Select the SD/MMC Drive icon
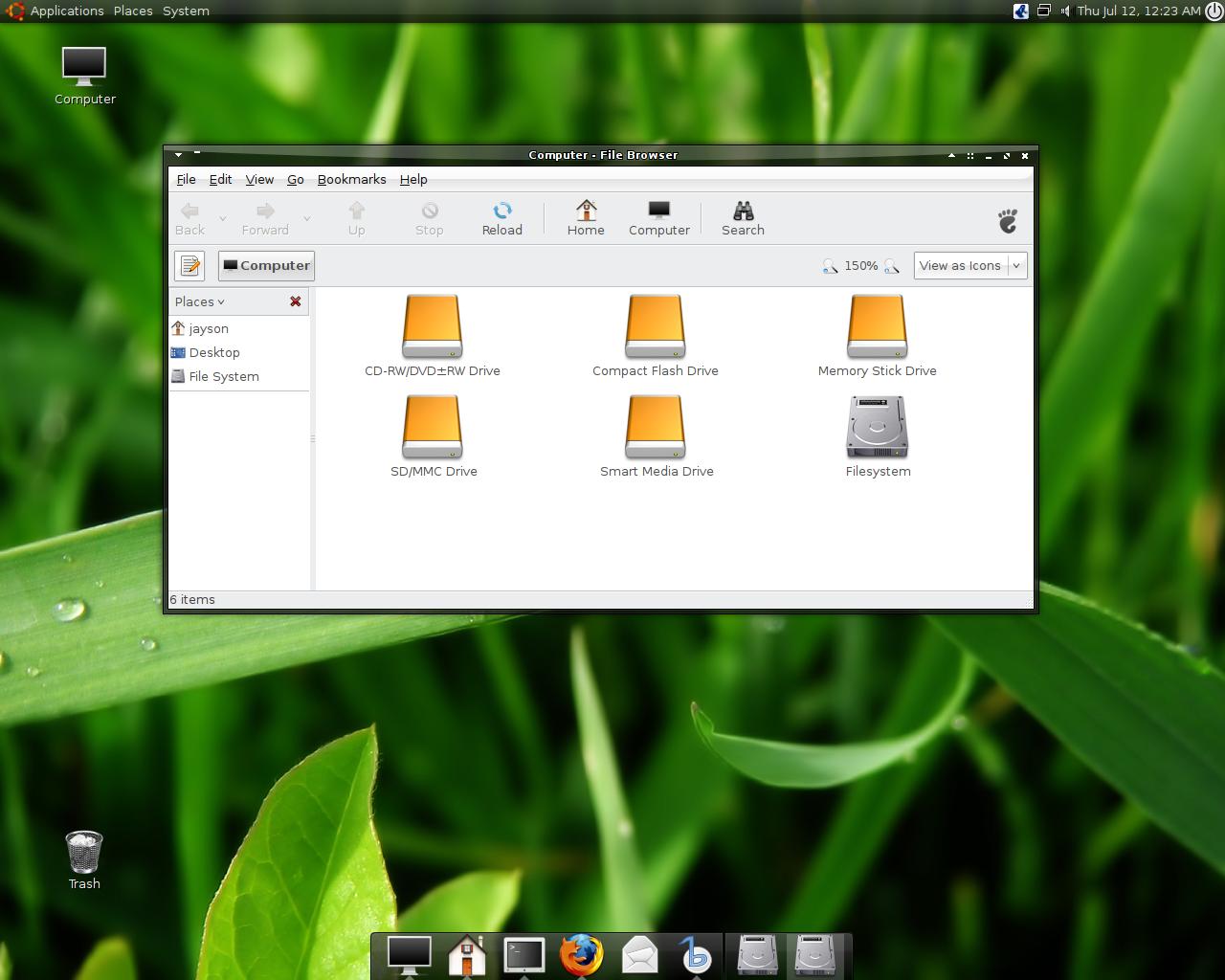The image size is (1225, 980). click(x=433, y=427)
